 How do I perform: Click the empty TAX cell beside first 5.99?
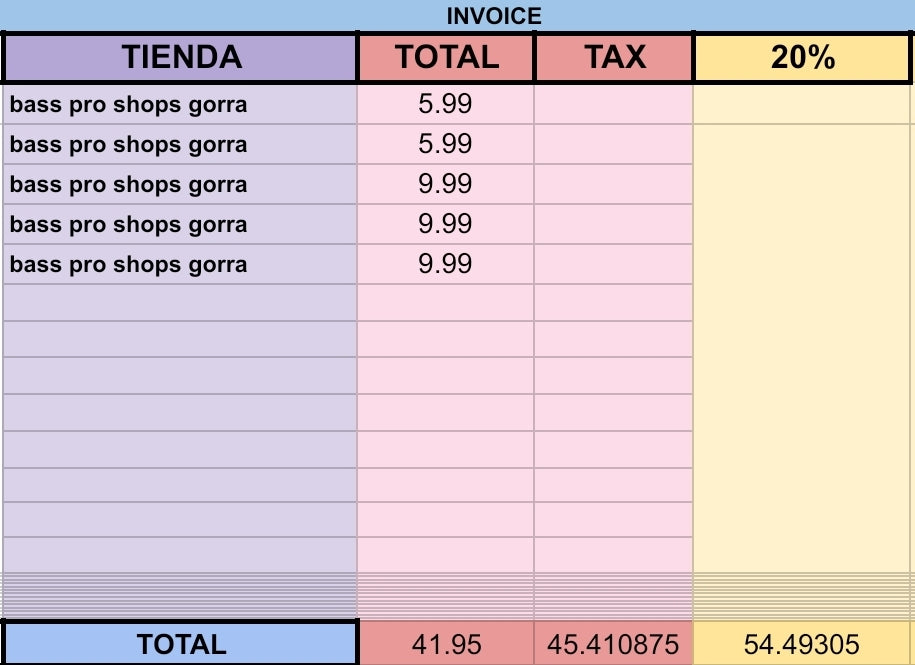pyautogui.click(x=614, y=105)
